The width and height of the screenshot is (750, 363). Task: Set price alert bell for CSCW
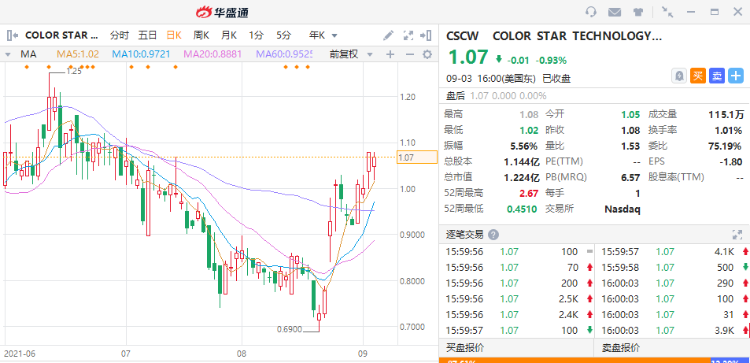coord(678,76)
